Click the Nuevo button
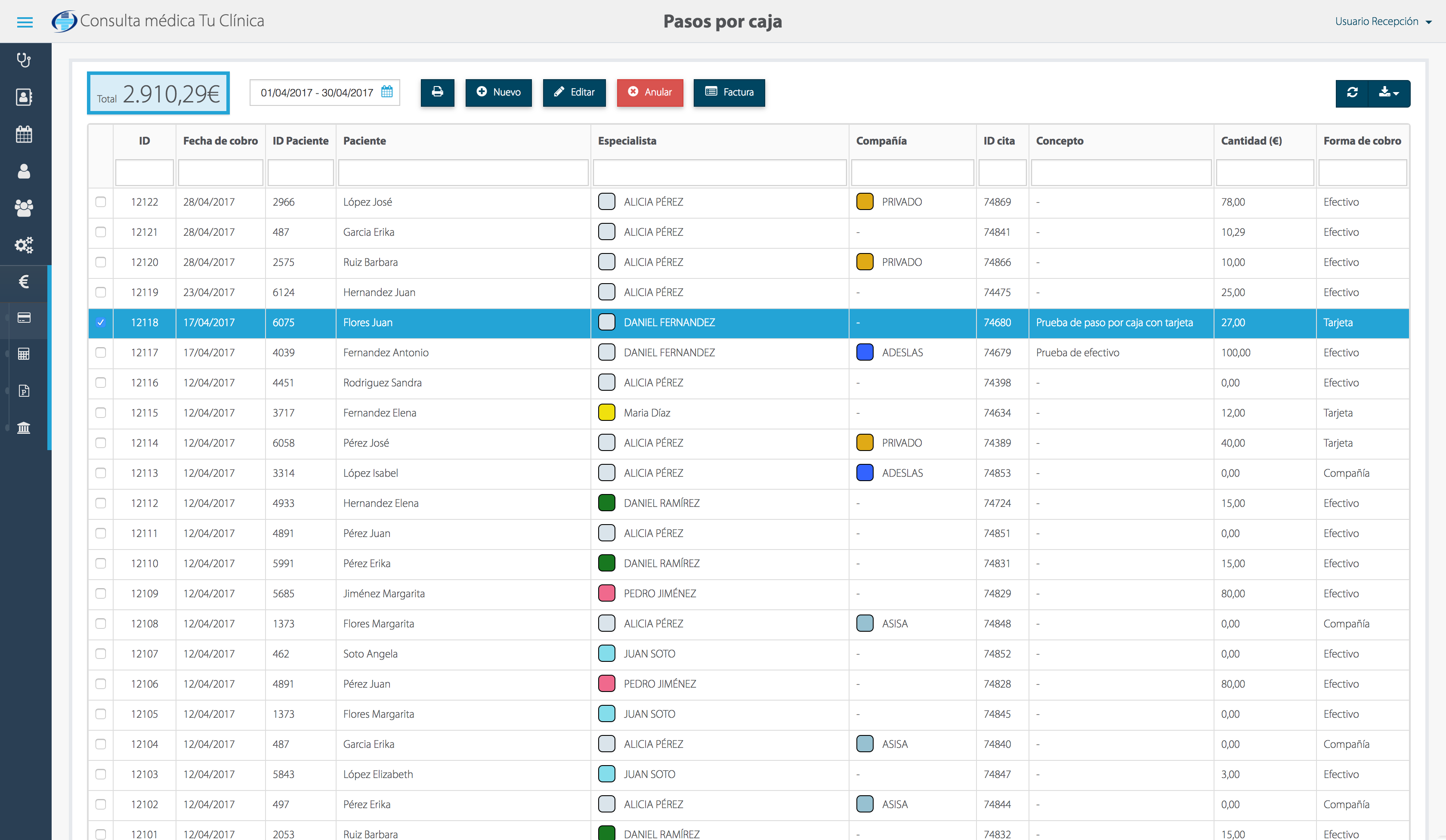 tap(498, 93)
